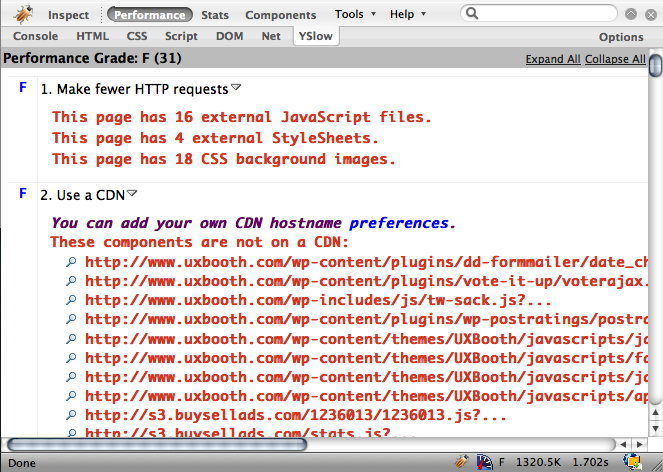Click the vertical scrollbar thumb
The width and height of the screenshot is (663, 472).
(x=655, y=65)
